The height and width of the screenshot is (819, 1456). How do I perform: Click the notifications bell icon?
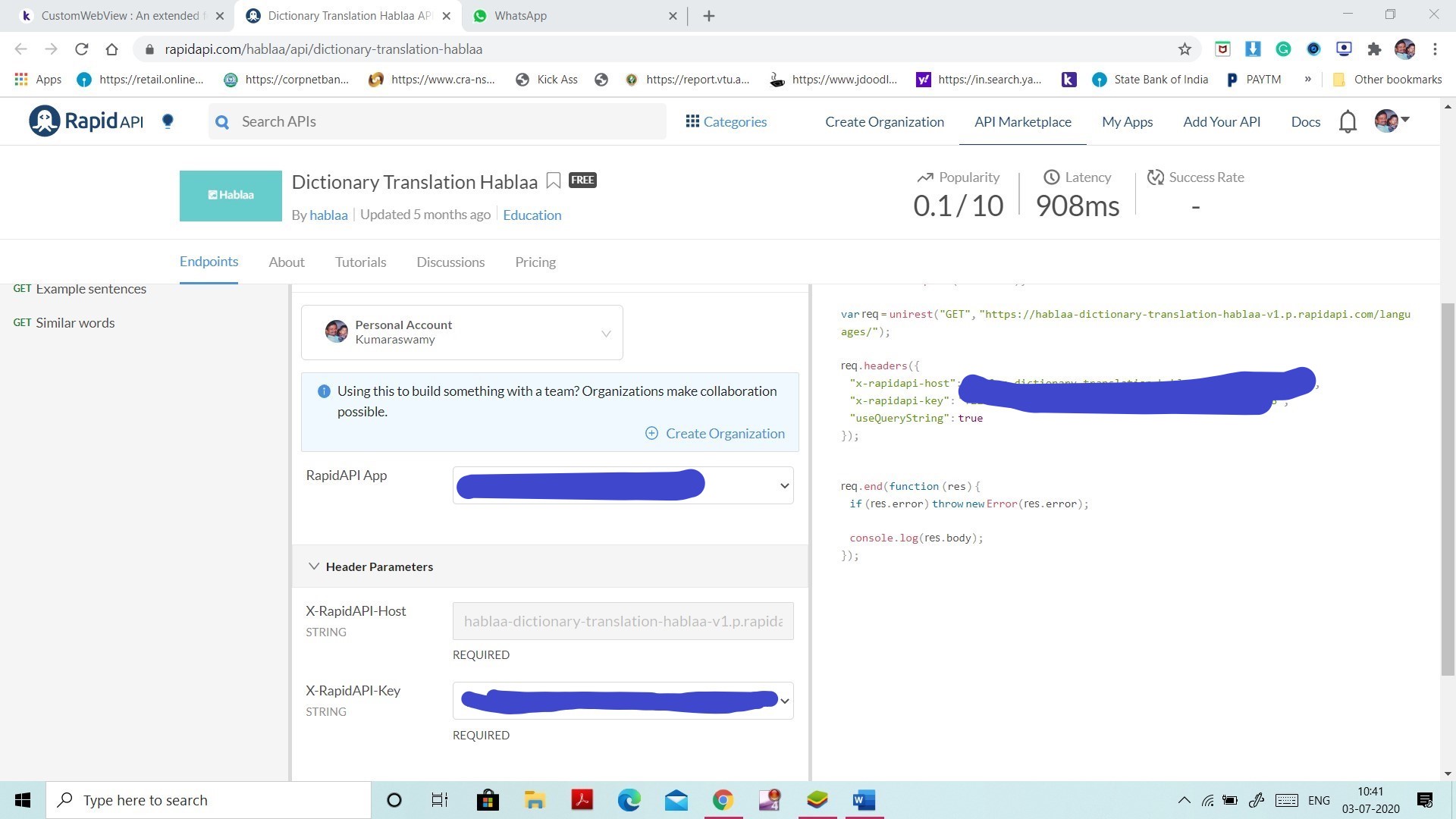click(x=1348, y=121)
